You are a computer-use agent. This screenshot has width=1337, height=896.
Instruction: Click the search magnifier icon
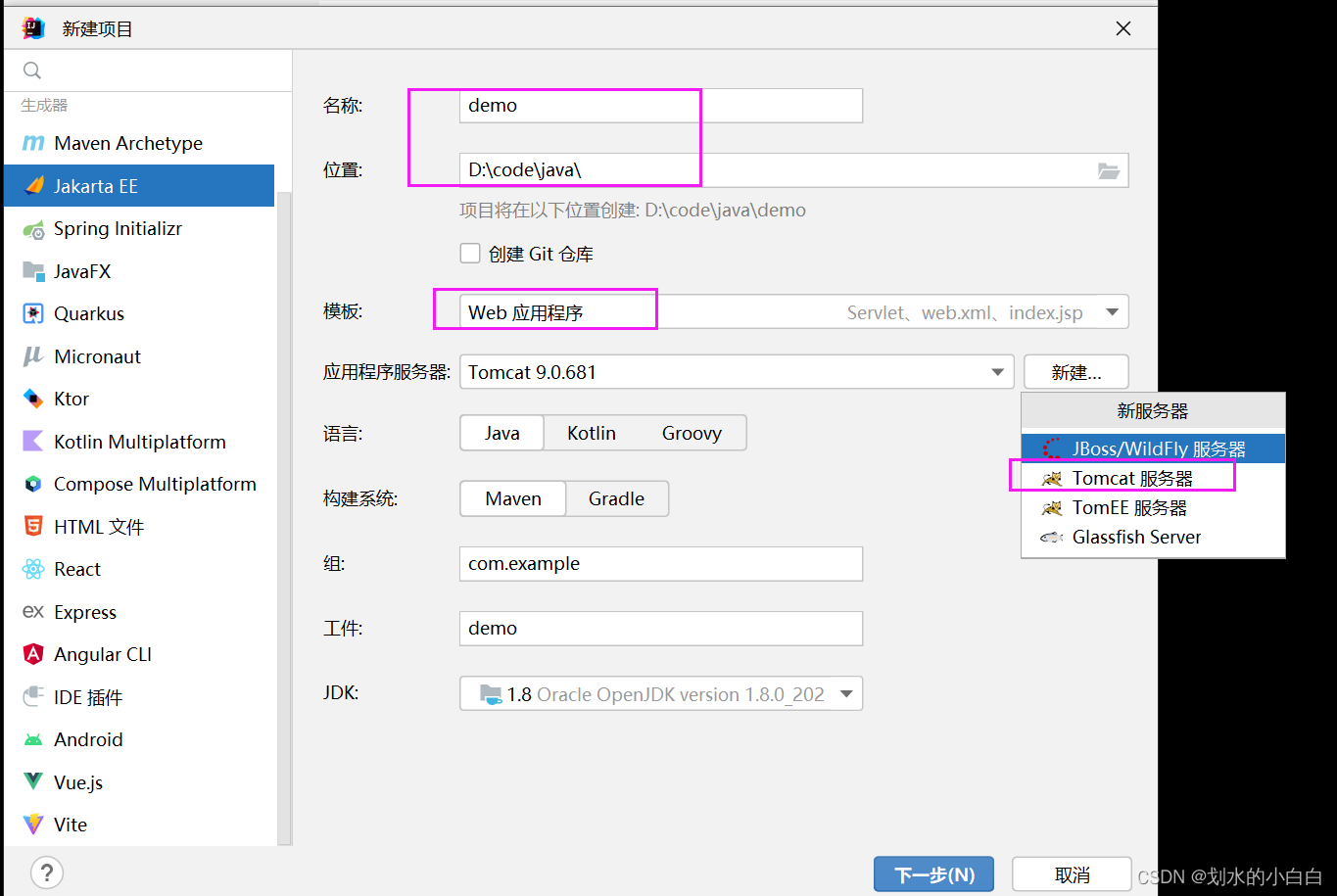point(32,71)
